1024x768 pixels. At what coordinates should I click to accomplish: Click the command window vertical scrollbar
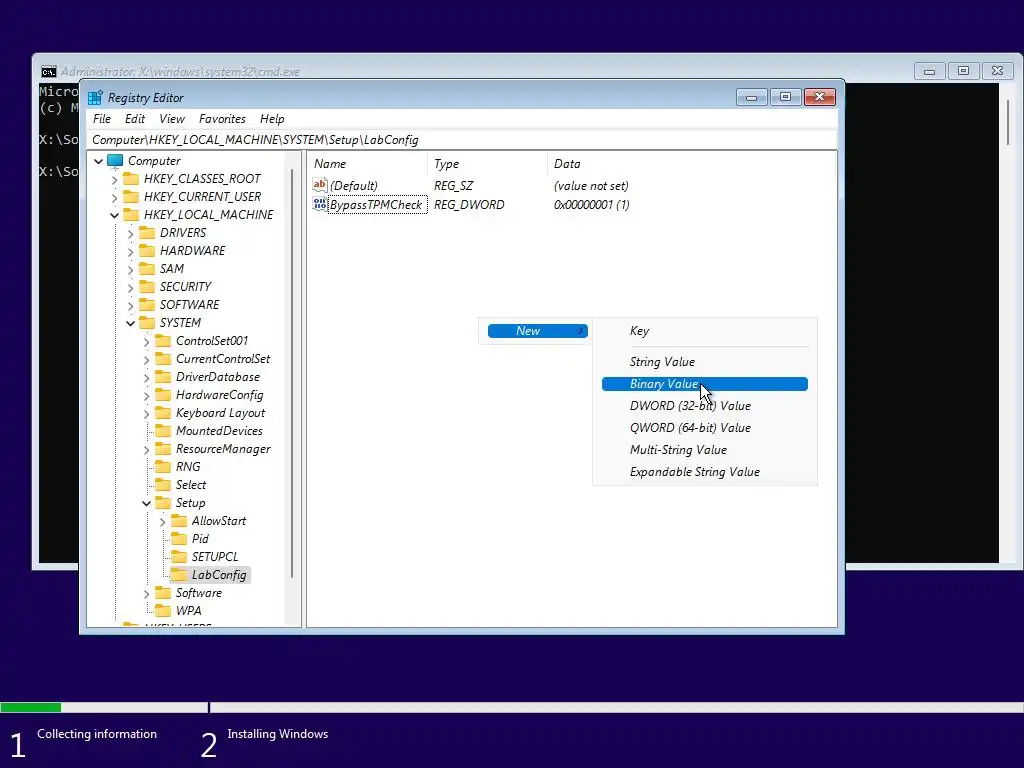1008,121
